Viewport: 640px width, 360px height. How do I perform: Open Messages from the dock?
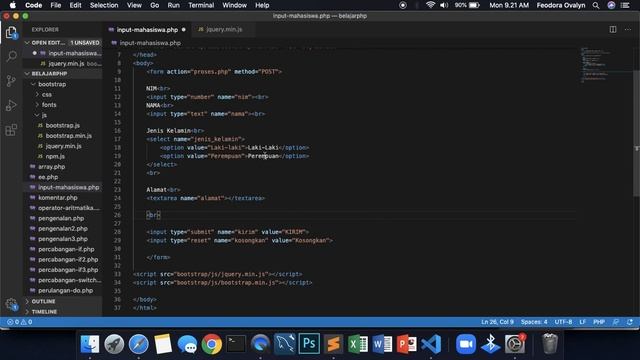187,344
